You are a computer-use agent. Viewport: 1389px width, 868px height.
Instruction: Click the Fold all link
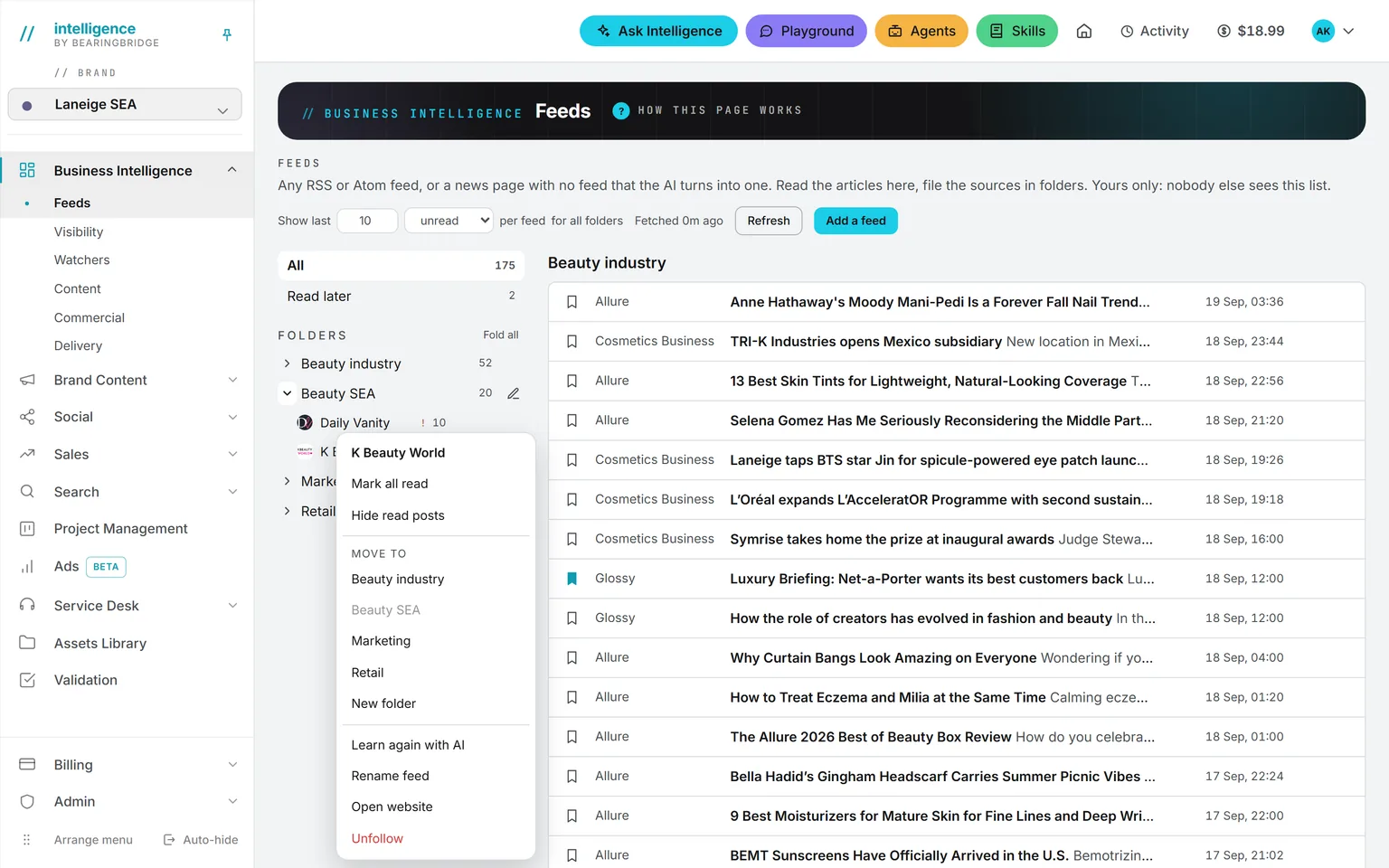pos(501,335)
